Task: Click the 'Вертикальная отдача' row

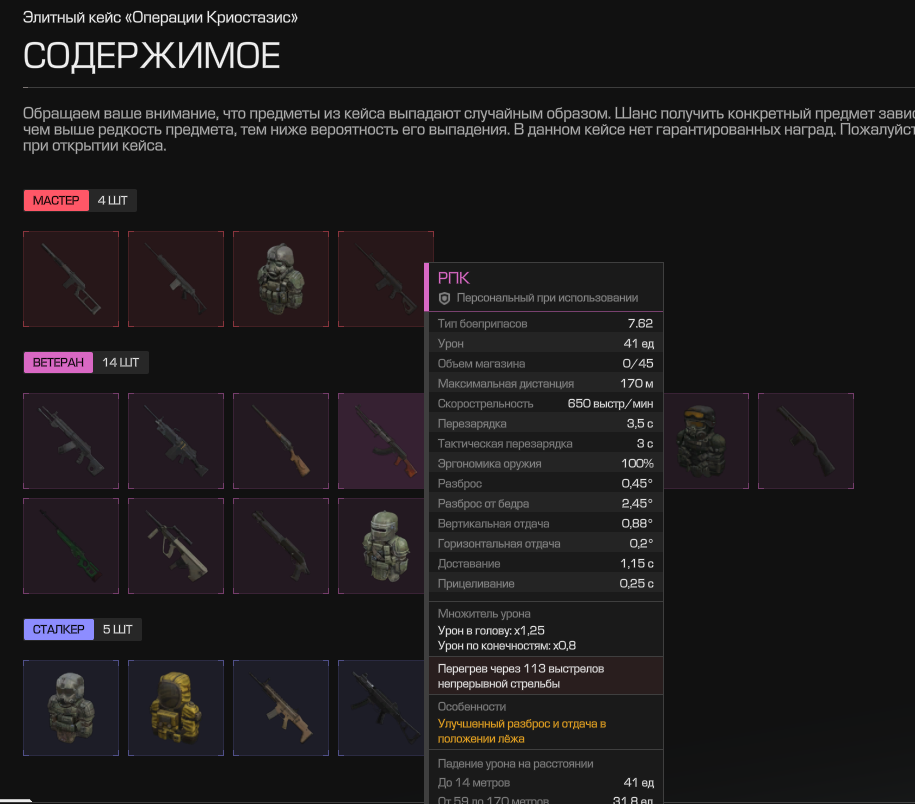Action: (x=546, y=523)
